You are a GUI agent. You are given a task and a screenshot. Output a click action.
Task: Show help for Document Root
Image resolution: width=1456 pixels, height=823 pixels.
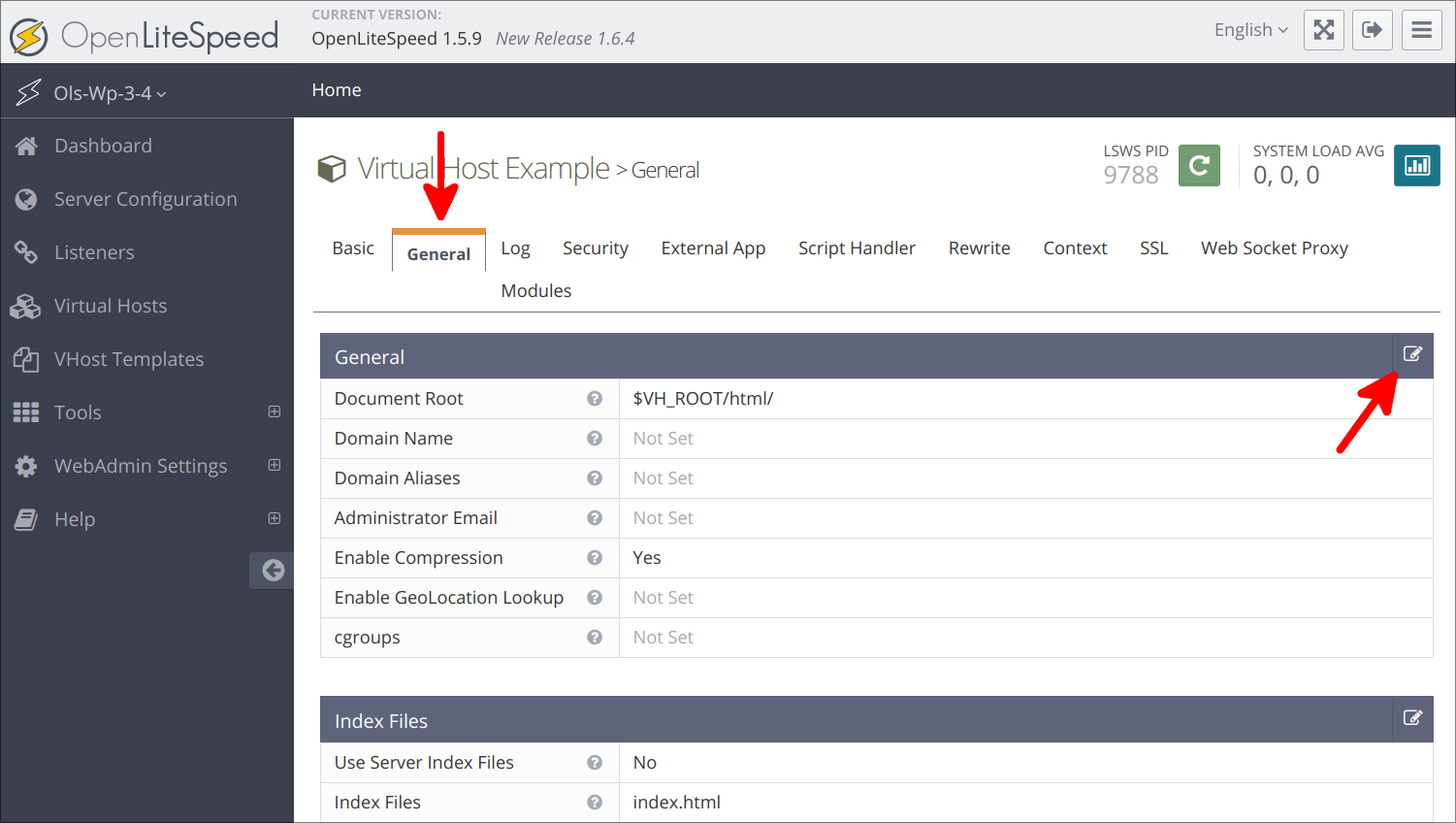click(595, 399)
